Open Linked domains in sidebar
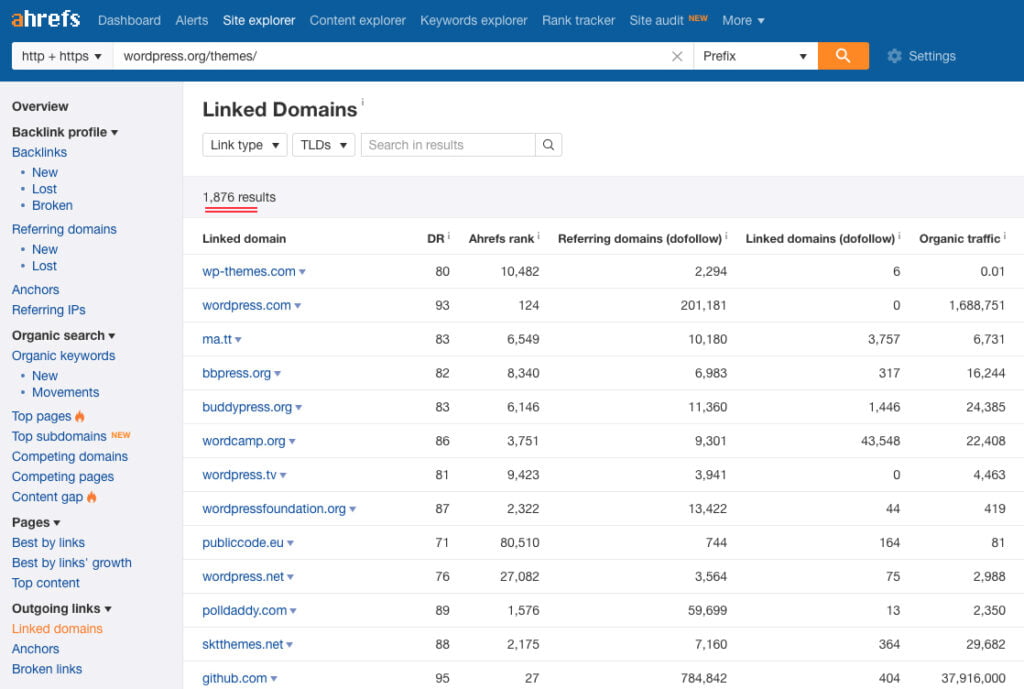1024x689 pixels. [x=57, y=629]
